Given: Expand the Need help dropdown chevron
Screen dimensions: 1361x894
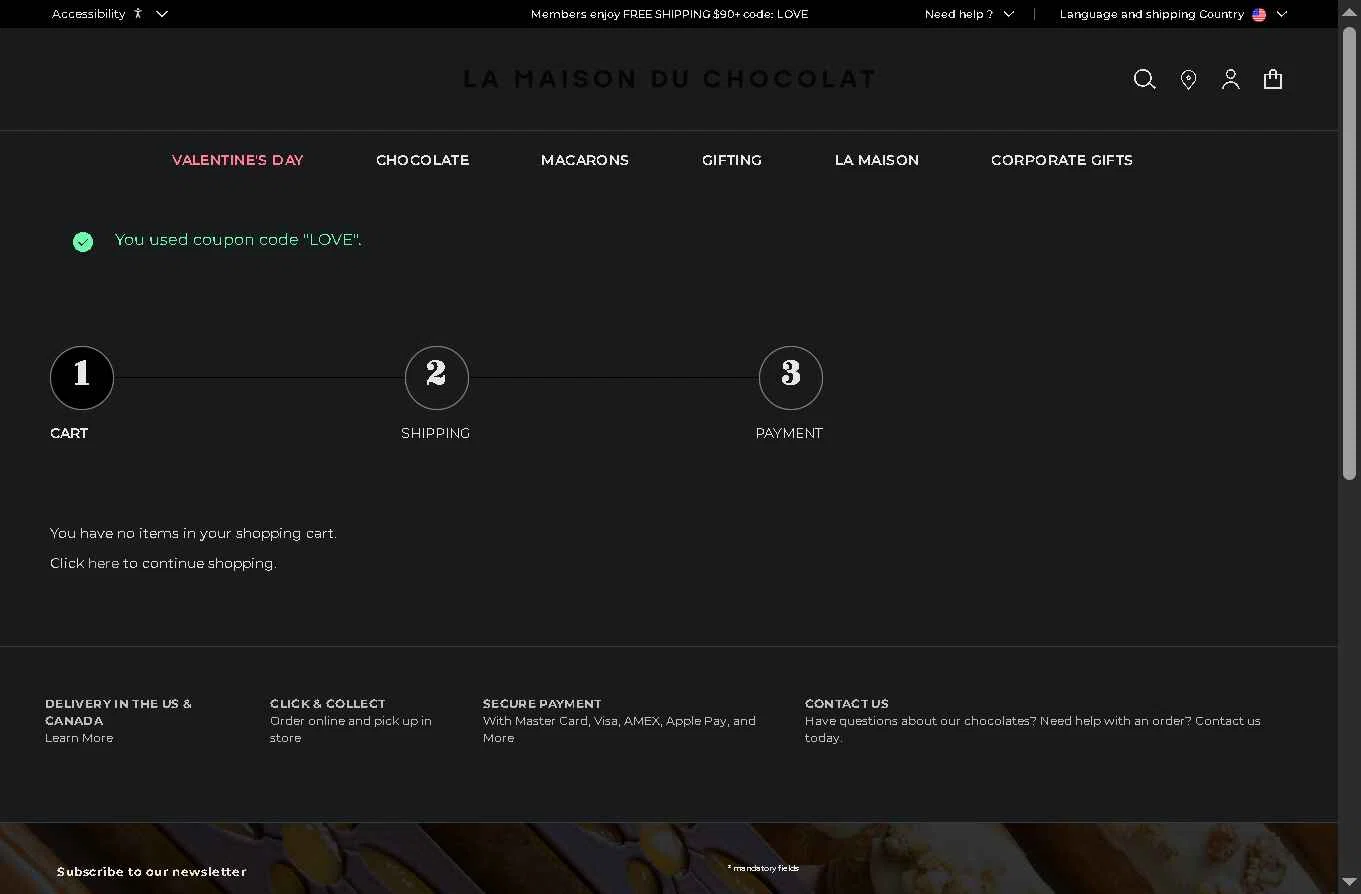Looking at the screenshot, I should (x=1008, y=14).
